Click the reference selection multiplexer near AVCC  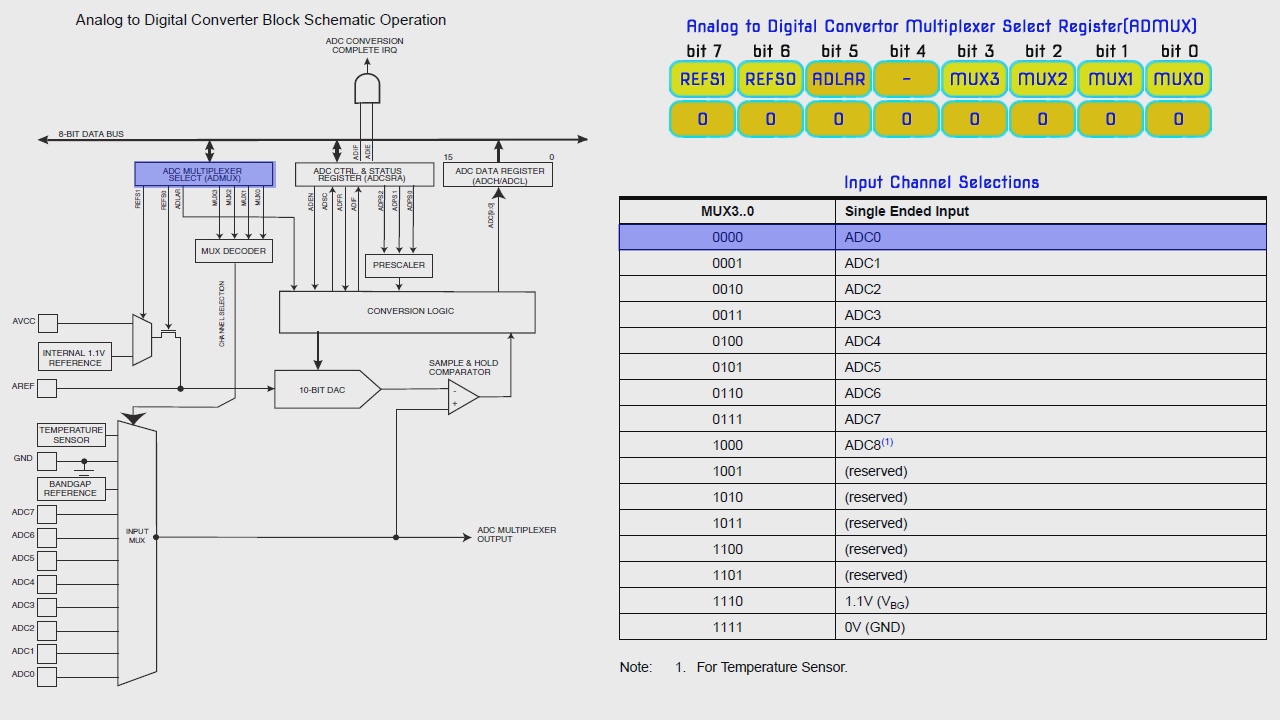pos(142,339)
